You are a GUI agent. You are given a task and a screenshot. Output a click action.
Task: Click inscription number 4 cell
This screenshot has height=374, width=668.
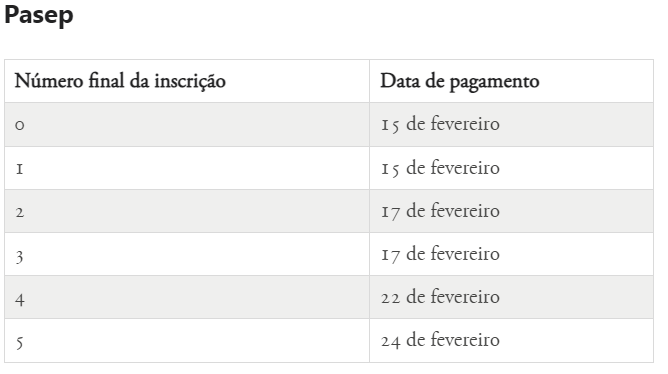pyautogui.click(x=187, y=297)
